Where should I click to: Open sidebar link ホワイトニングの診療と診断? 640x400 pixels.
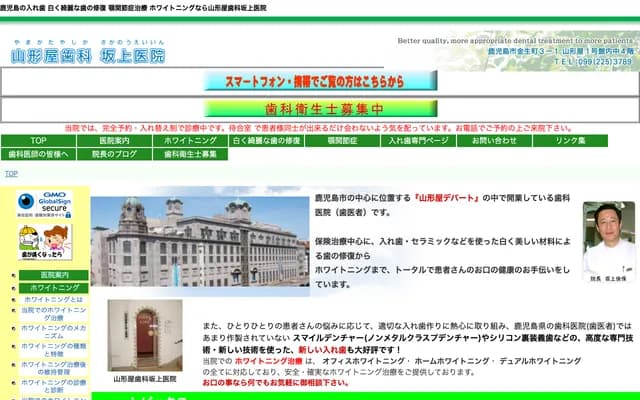(54, 386)
